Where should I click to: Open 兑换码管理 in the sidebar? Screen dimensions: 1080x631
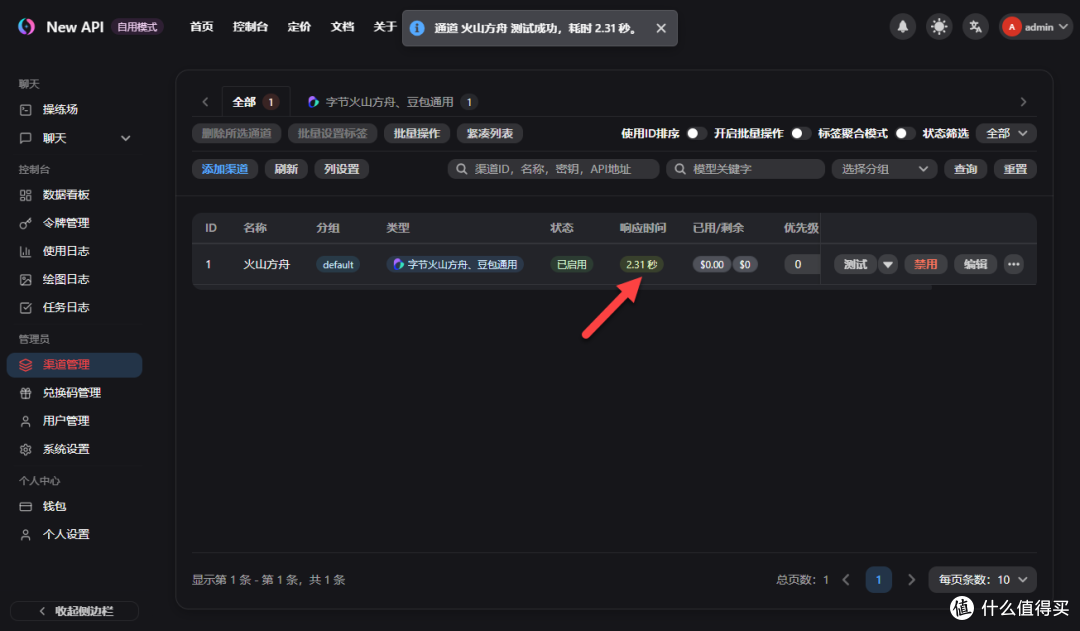click(74, 393)
